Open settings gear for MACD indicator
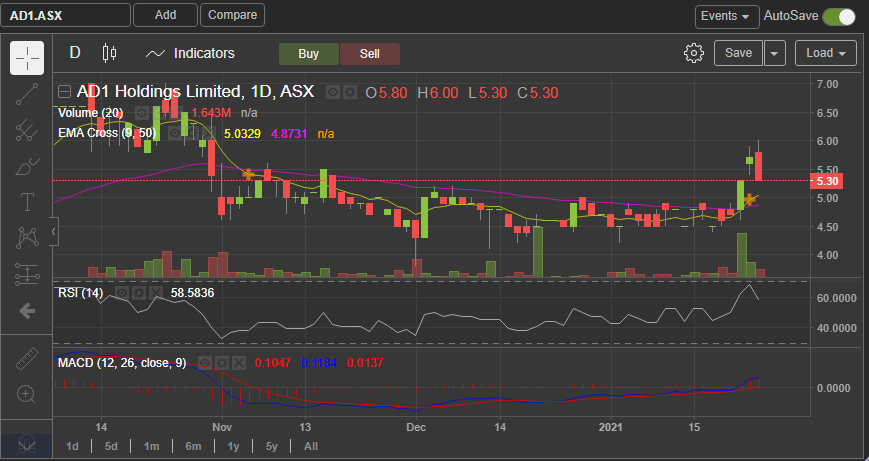 [222, 363]
